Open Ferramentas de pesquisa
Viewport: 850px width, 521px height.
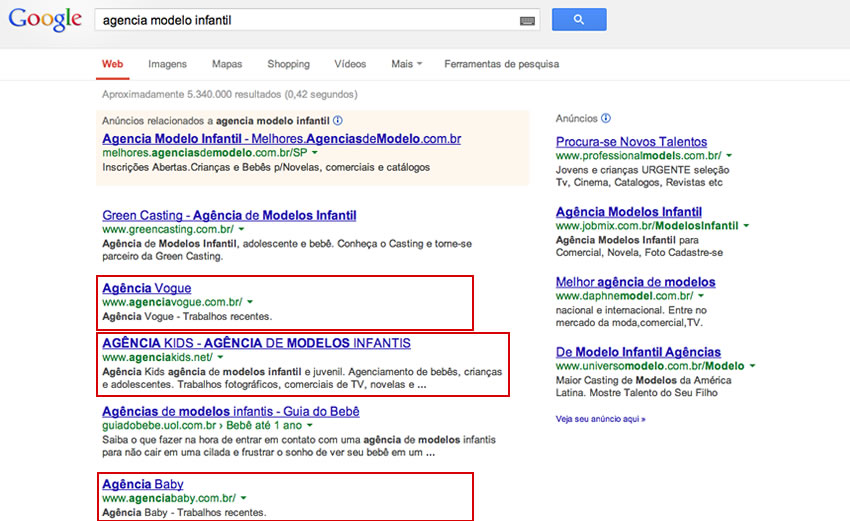coord(501,64)
